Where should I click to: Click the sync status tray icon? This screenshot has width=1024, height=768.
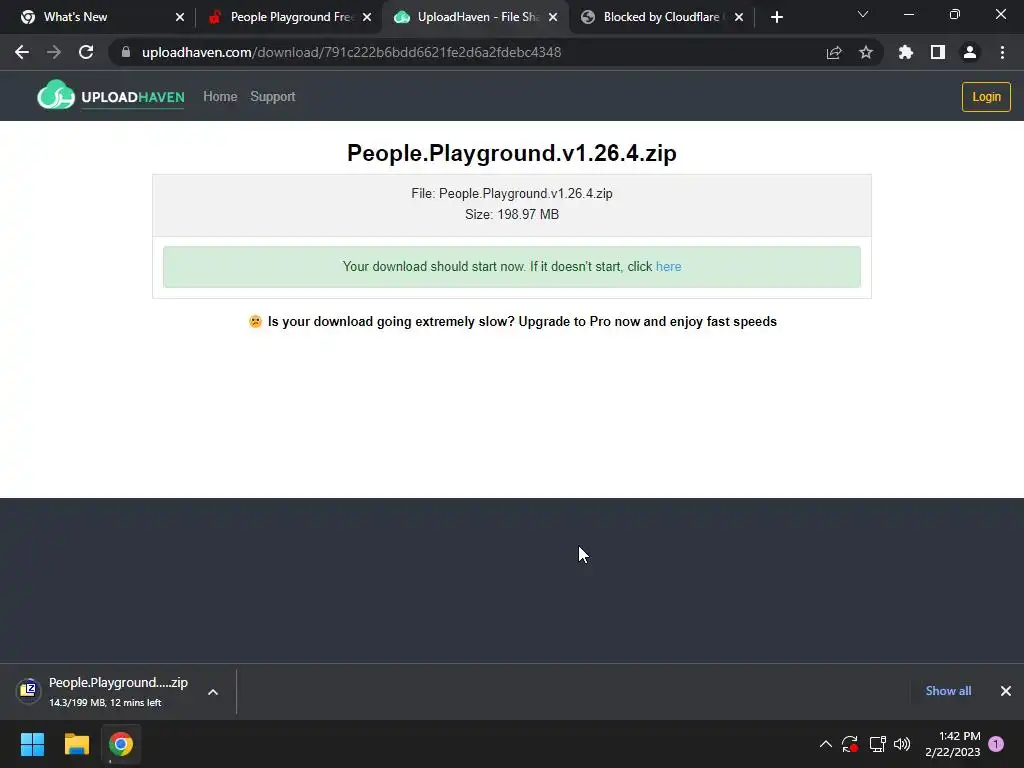tap(850, 744)
